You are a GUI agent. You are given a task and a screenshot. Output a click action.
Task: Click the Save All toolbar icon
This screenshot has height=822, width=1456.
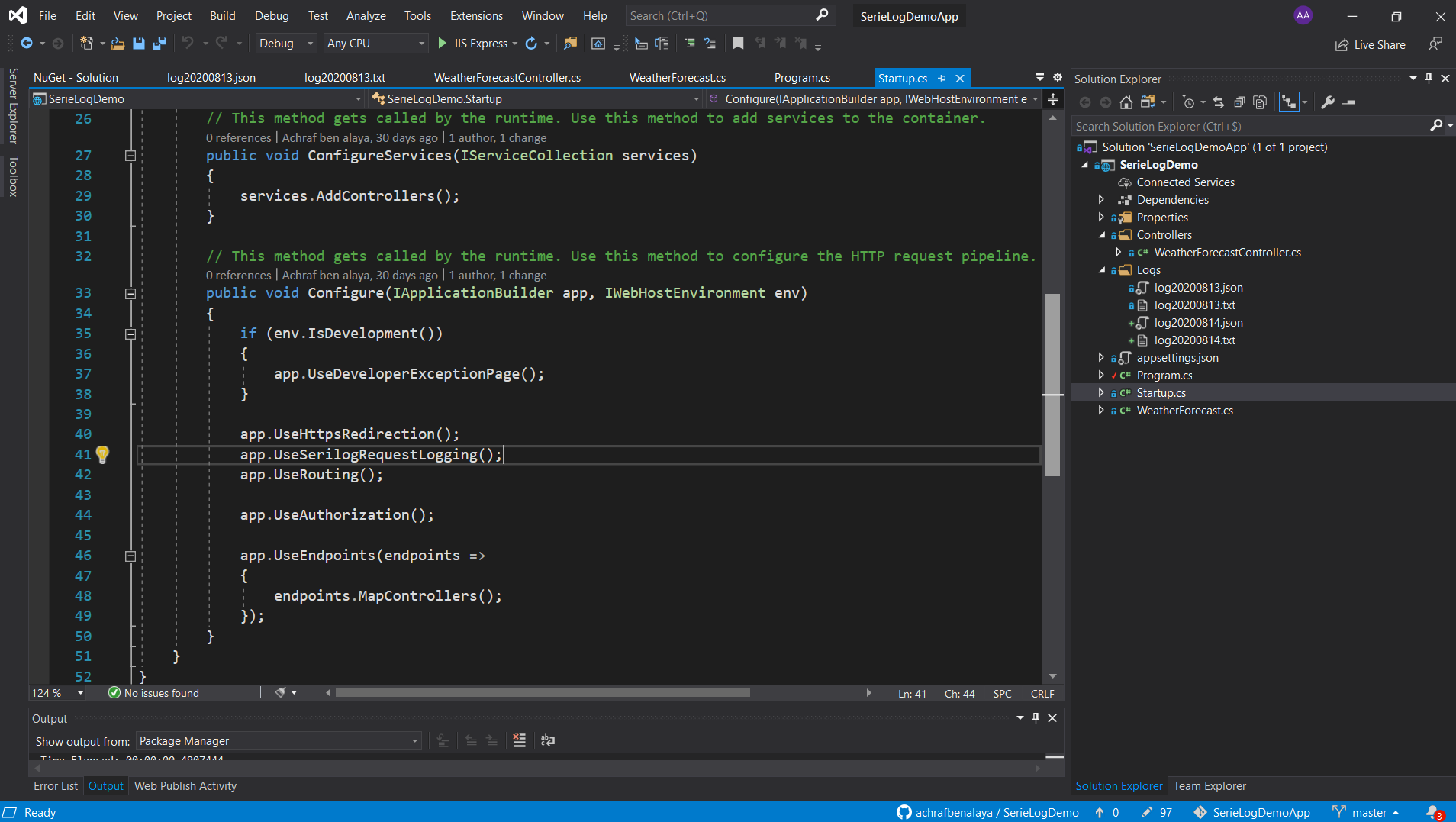[x=159, y=44]
